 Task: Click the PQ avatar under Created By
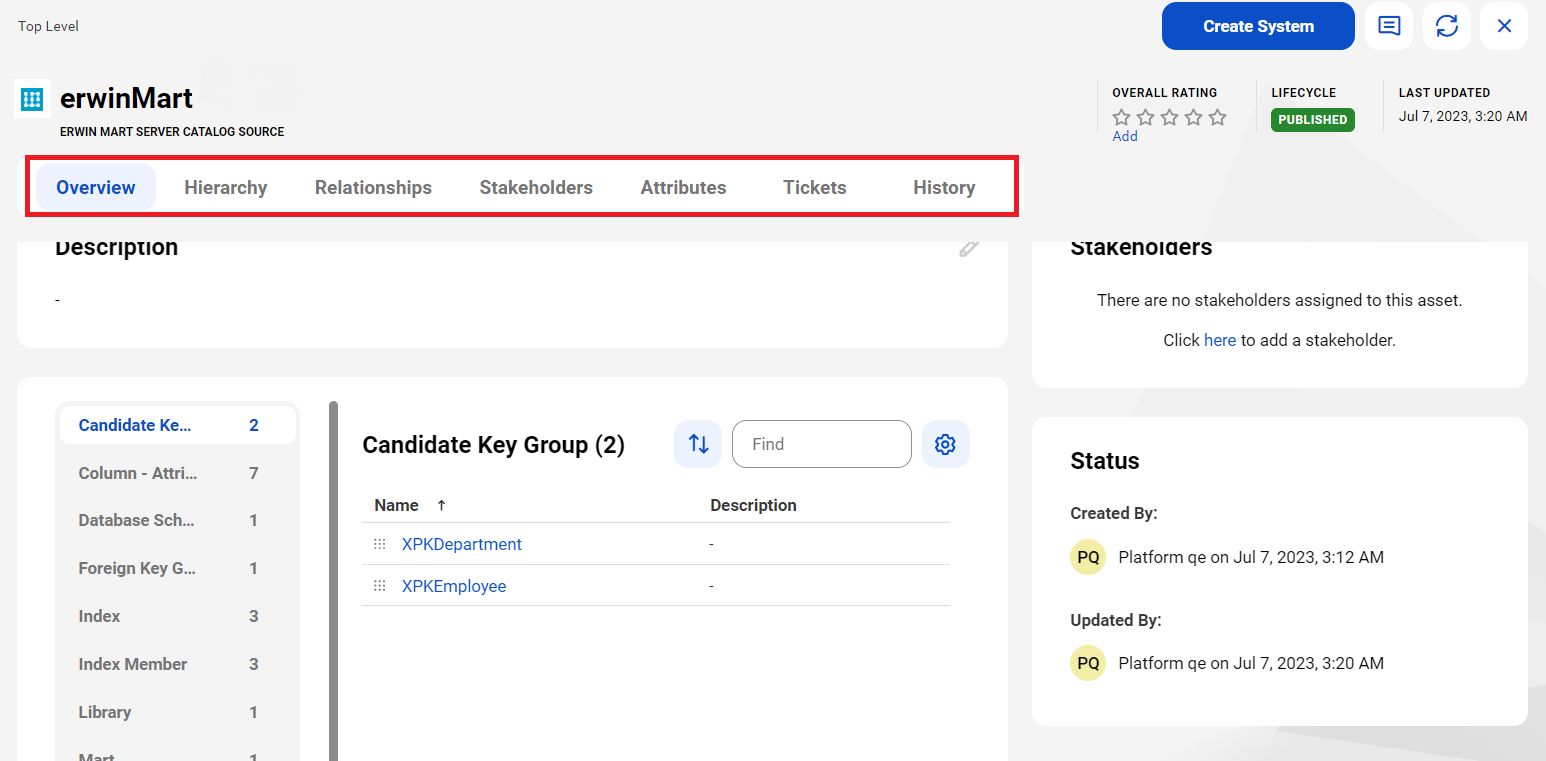point(1088,557)
